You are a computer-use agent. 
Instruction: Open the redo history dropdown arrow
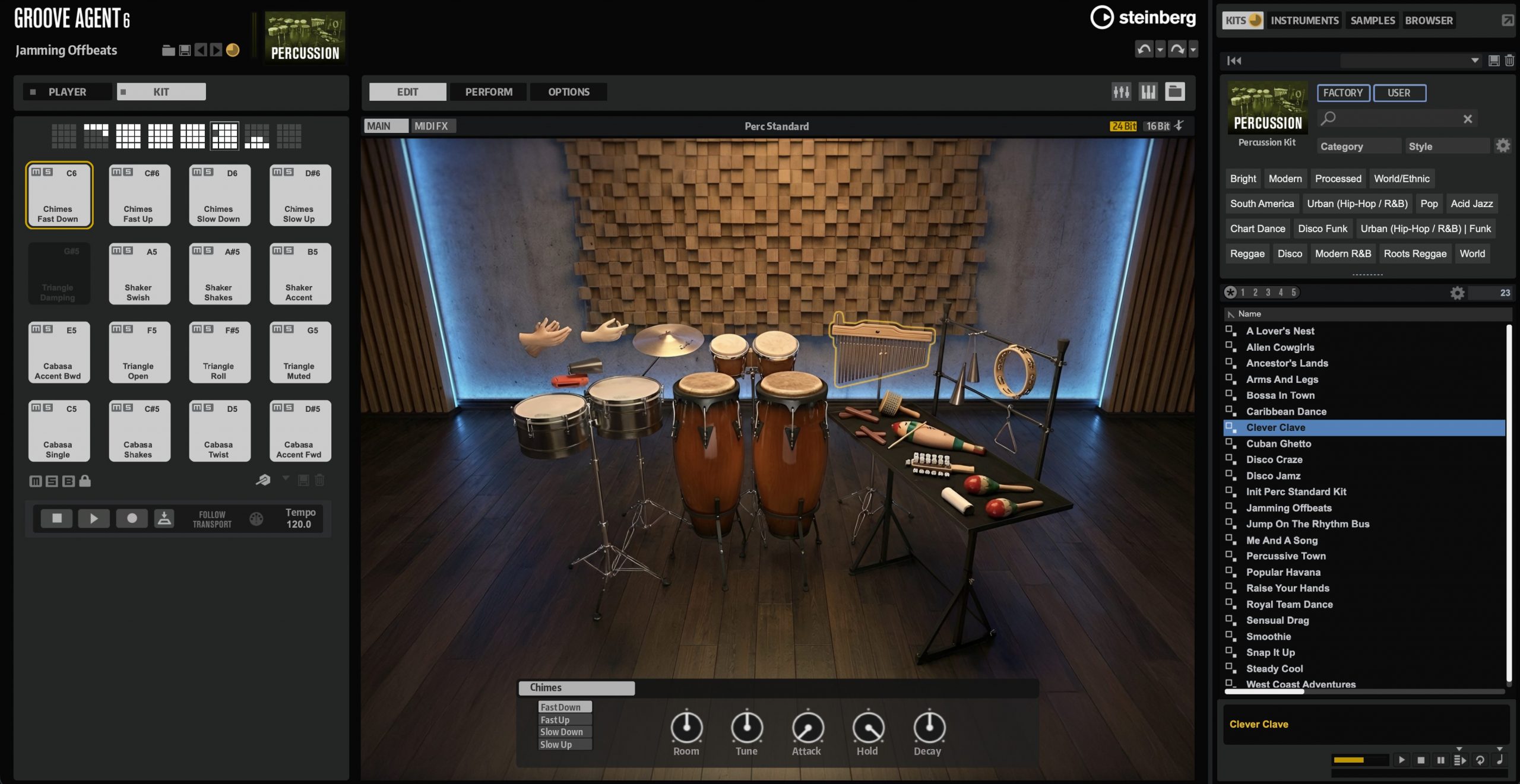tap(1193, 50)
